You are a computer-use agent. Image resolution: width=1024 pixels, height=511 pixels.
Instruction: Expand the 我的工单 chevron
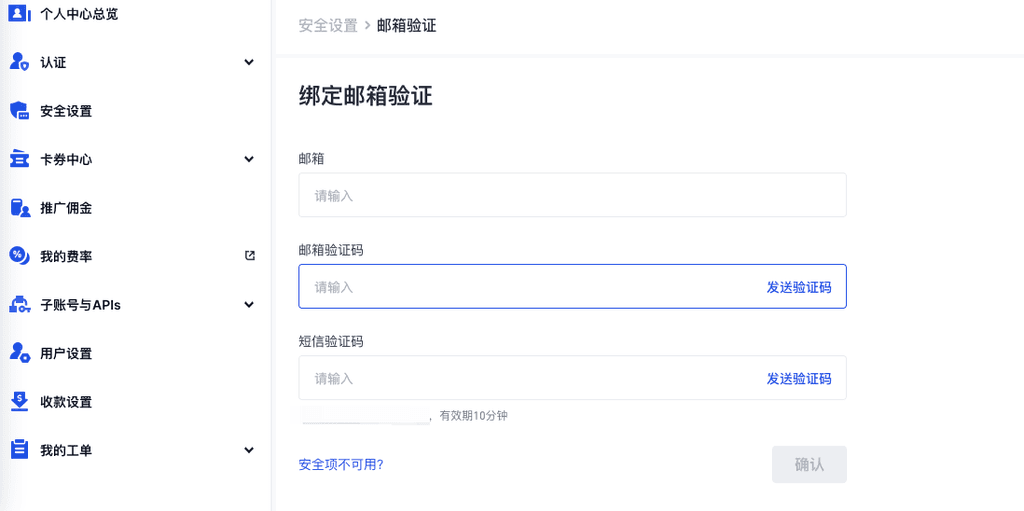(x=249, y=450)
